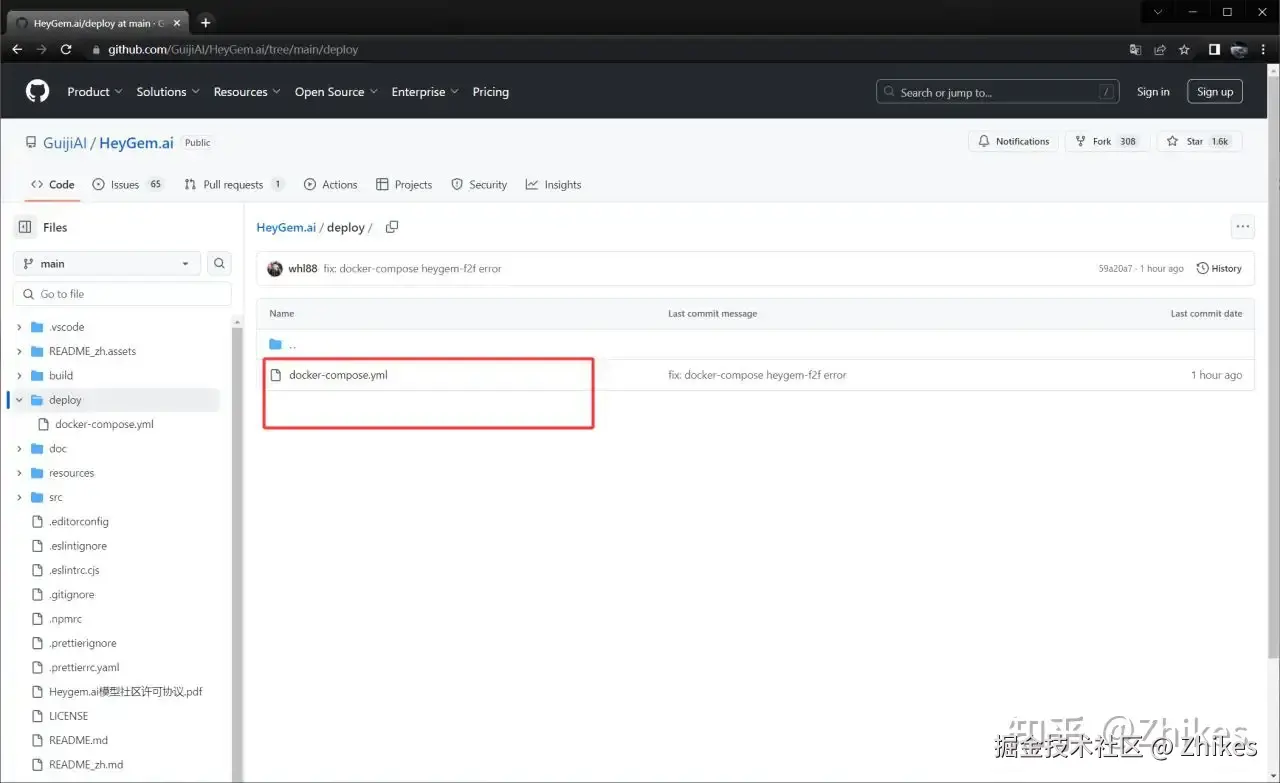Expand the src folder chevron
The height and width of the screenshot is (783, 1280).
pos(19,497)
